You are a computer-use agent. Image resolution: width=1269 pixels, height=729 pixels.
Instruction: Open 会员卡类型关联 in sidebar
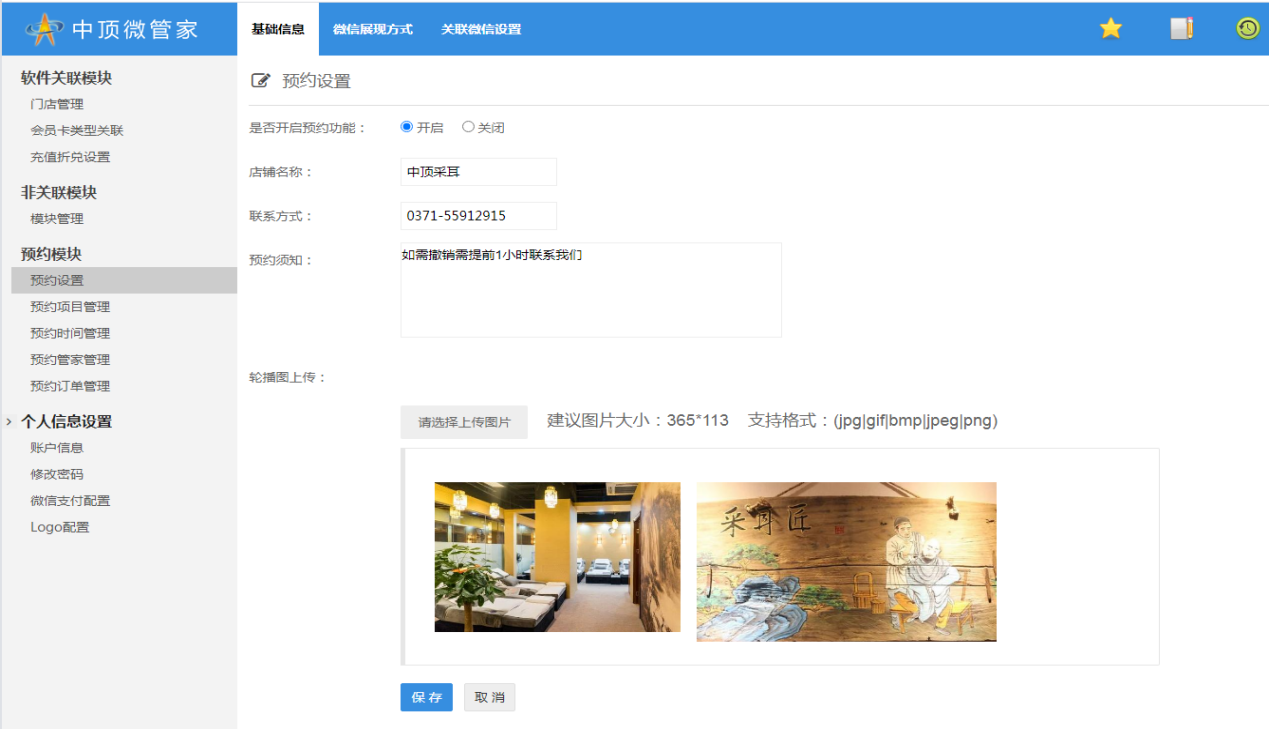tap(77, 131)
